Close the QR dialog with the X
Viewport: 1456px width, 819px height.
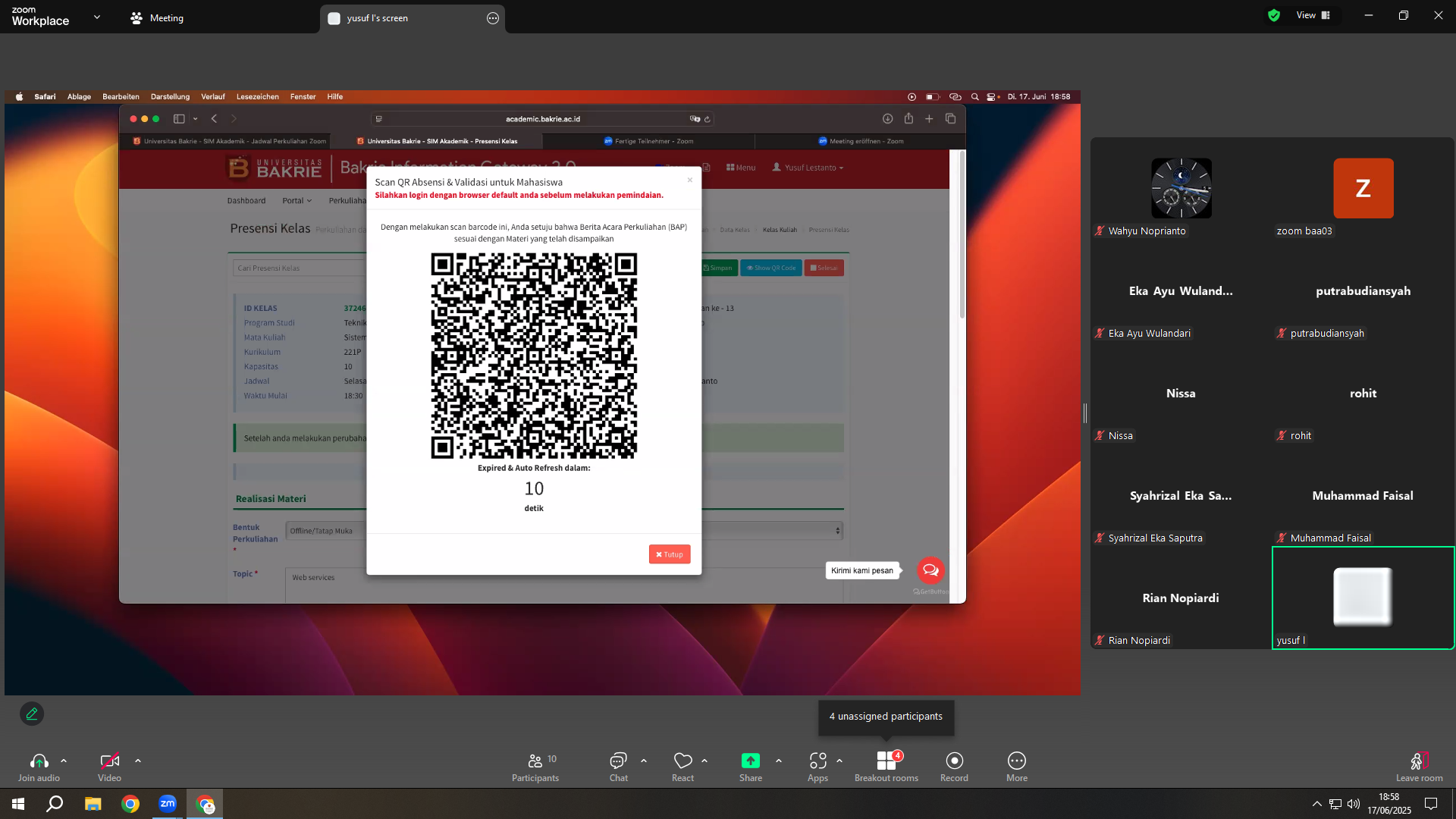[x=689, y=180]
